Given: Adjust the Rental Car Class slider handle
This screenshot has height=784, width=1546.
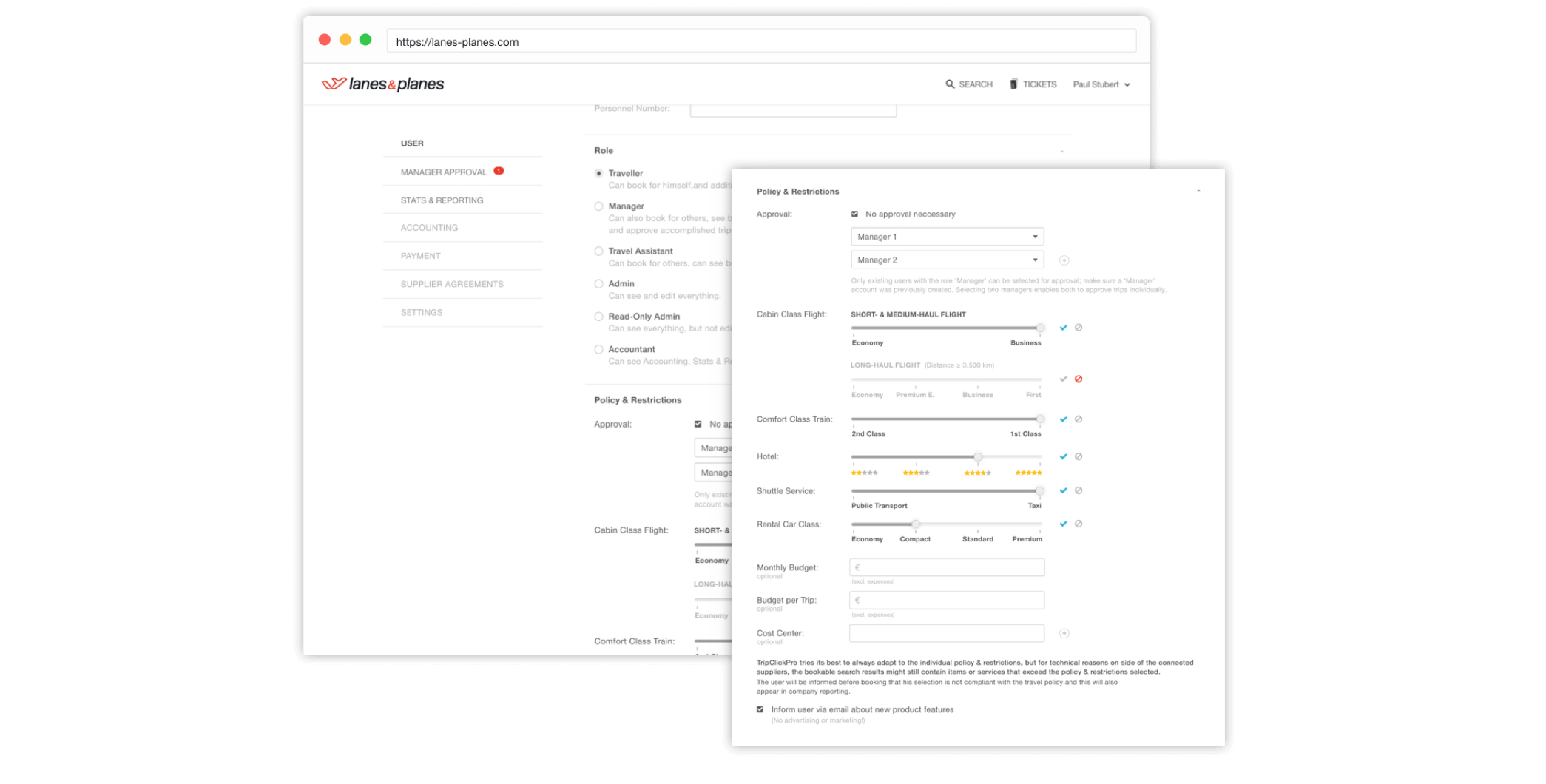Looking at the screenshot, I should coord(916,524).
